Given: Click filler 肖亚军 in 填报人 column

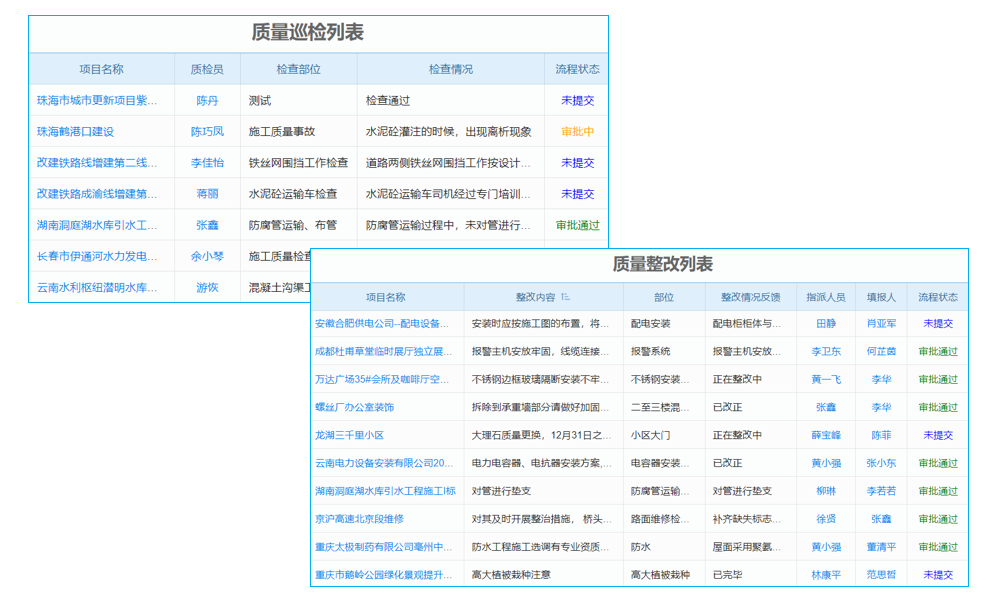Looking at the screenshot, I should click(x=879, y=324).
